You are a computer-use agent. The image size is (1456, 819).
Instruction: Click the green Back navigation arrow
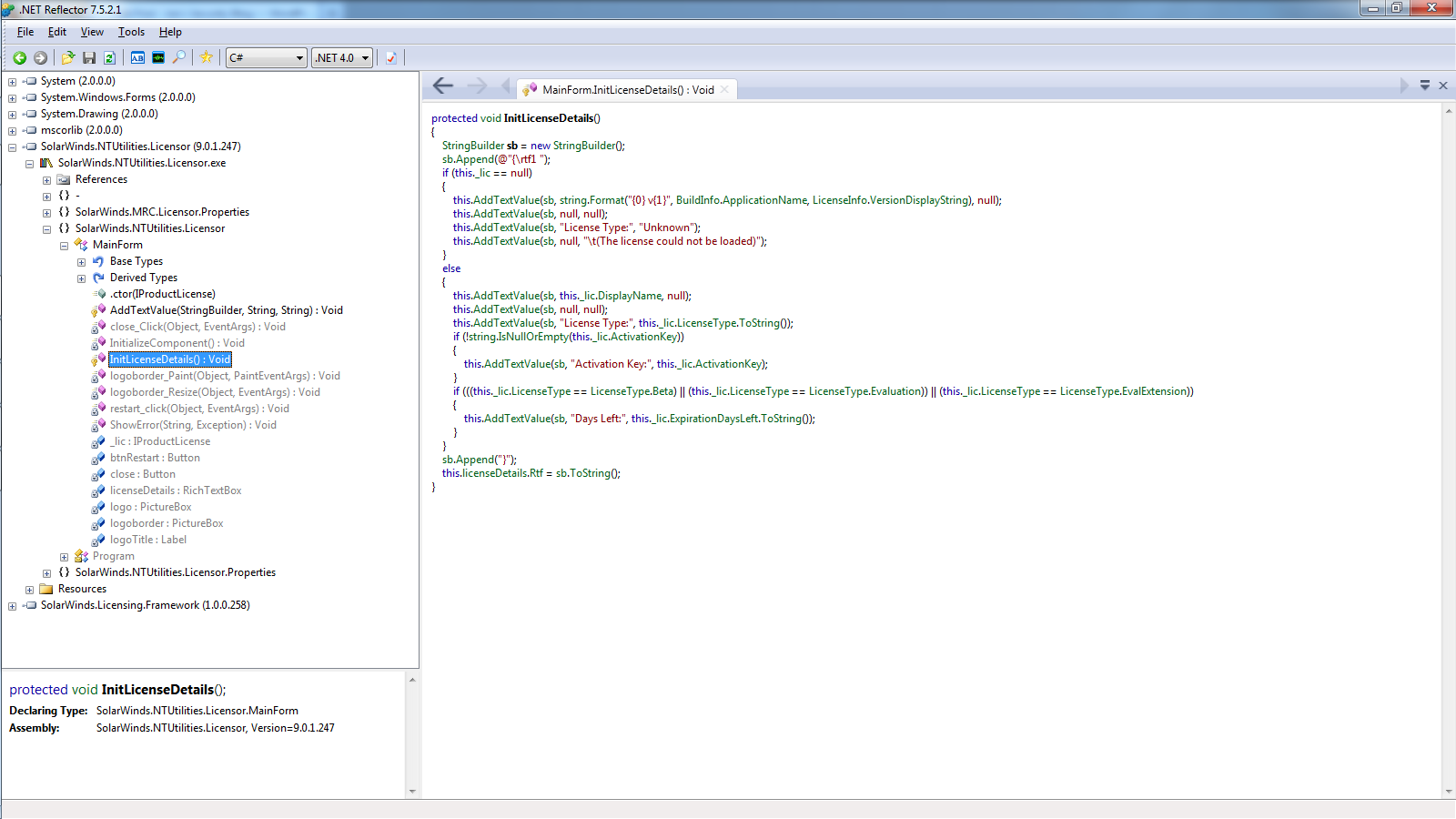point(19,57)
